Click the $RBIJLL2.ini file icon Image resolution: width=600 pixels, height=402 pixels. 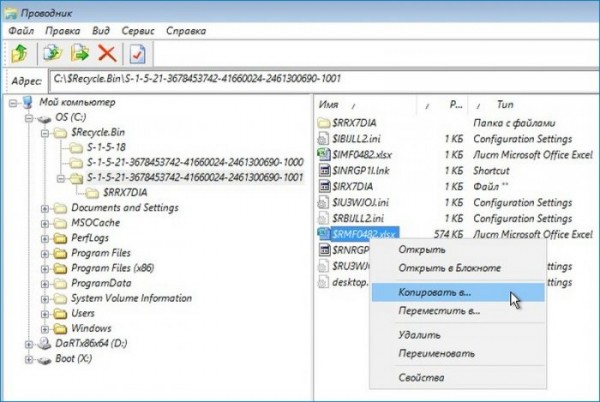[323, 218]
